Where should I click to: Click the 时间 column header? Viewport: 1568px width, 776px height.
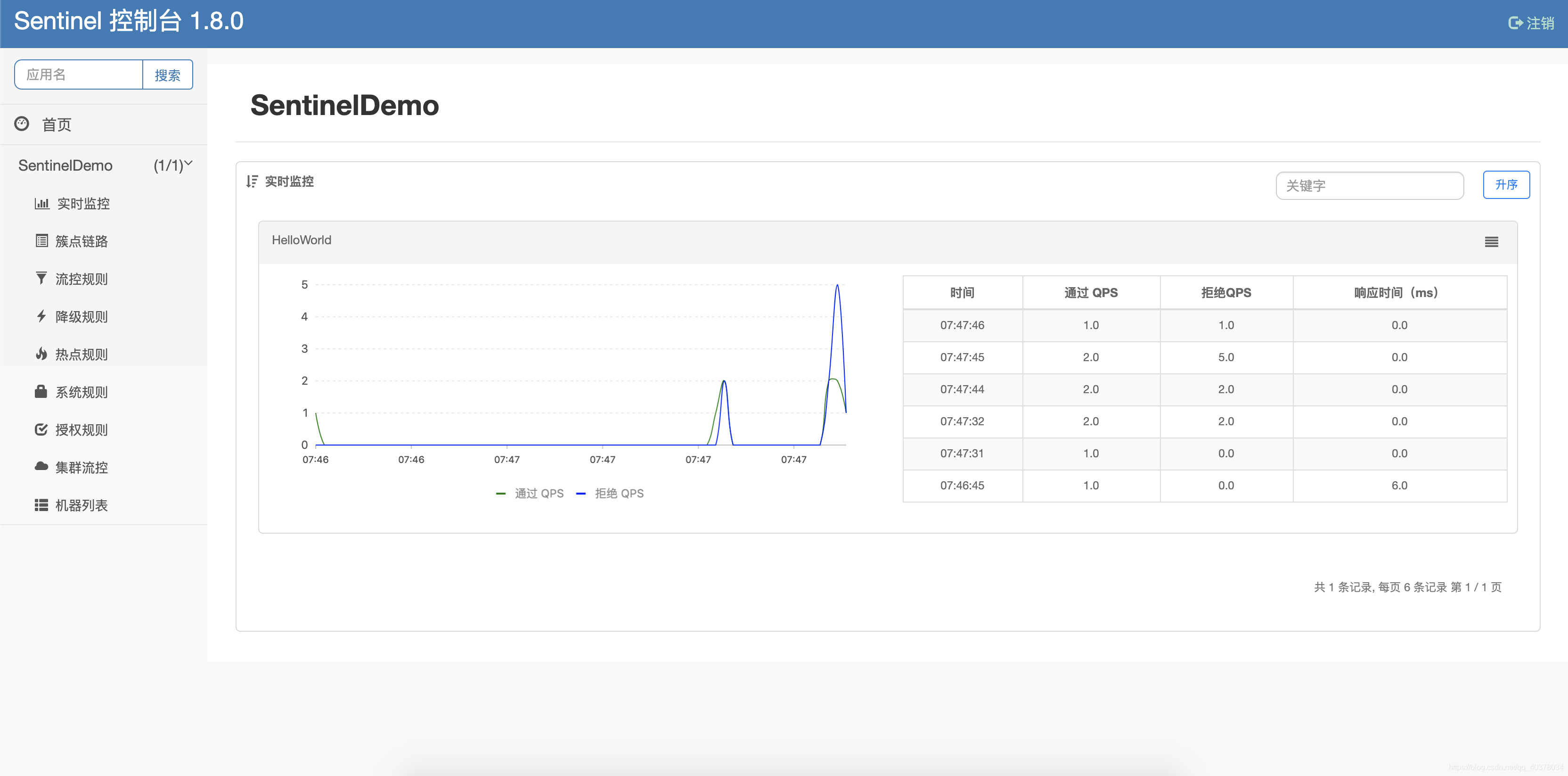click(963, 293)
